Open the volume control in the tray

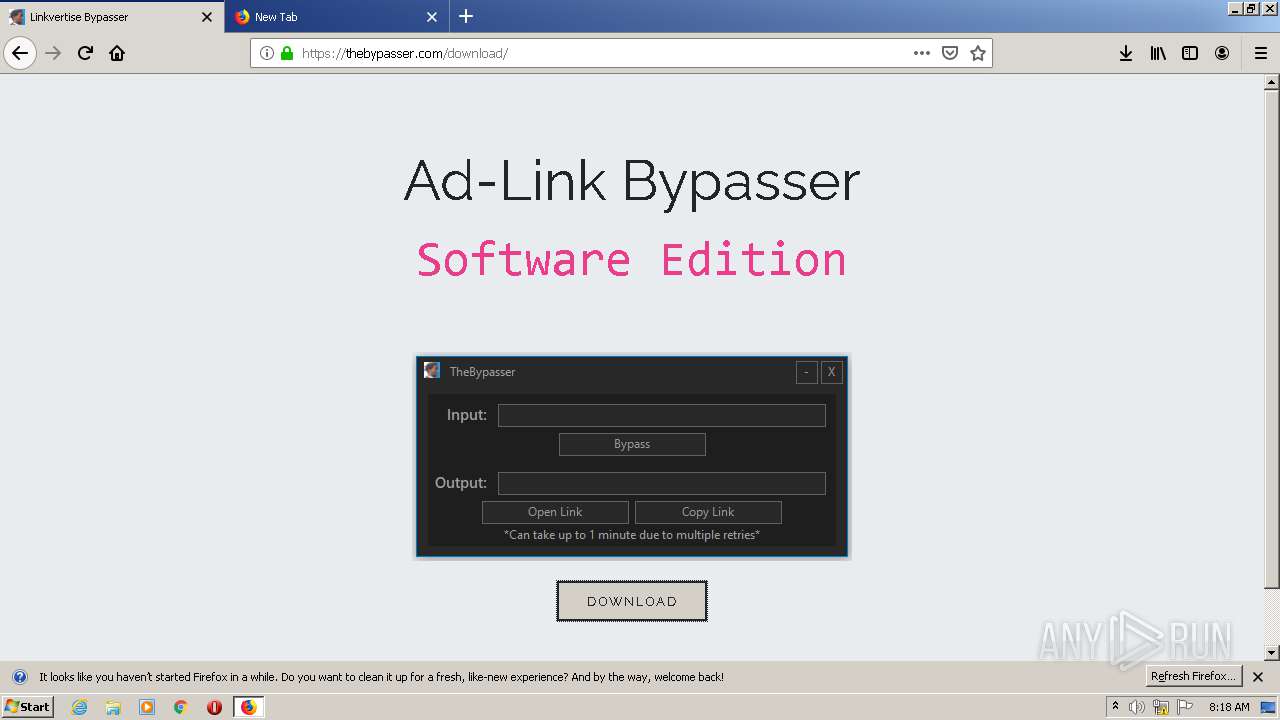click(x=1137, y=707)
